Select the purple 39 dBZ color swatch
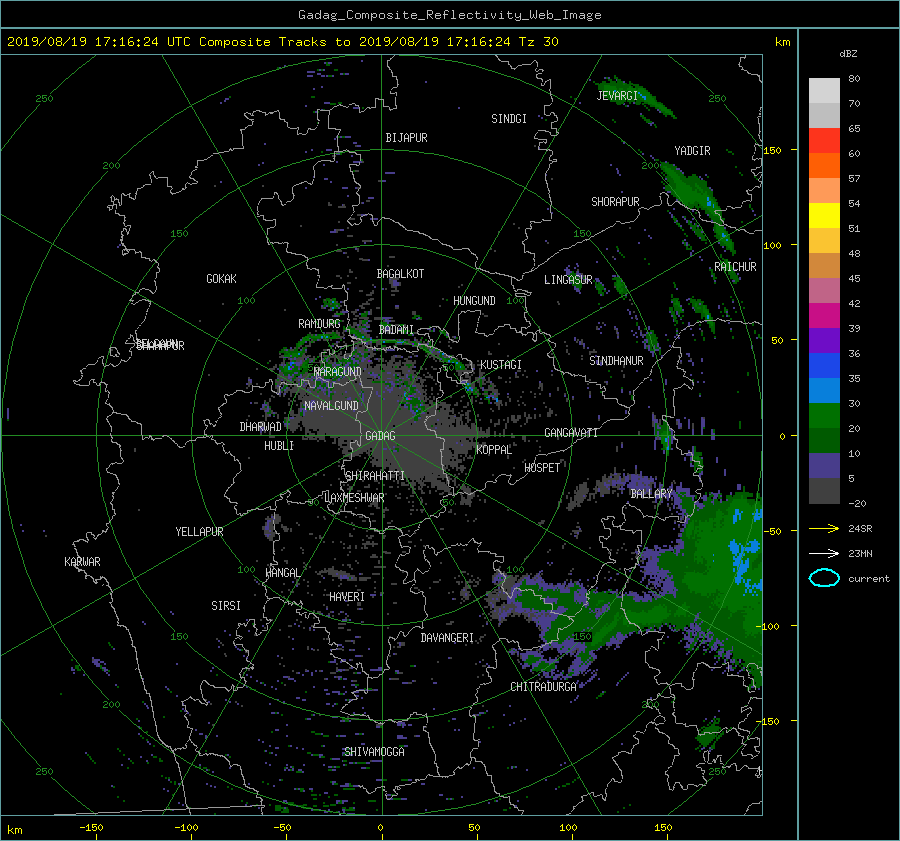This screenshot has width=900, height=841. click(824, 340)
